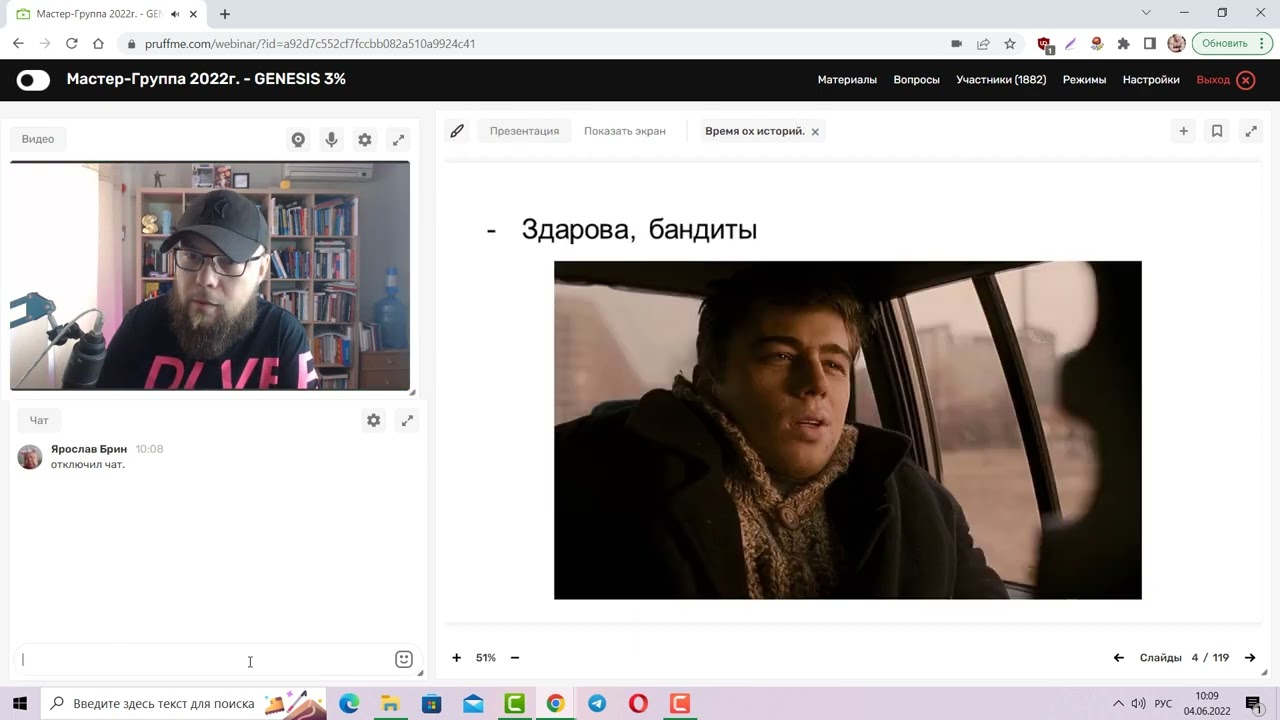Open video settings gear icon
The width and height of the screenshot is (1280, 720).
365,140
